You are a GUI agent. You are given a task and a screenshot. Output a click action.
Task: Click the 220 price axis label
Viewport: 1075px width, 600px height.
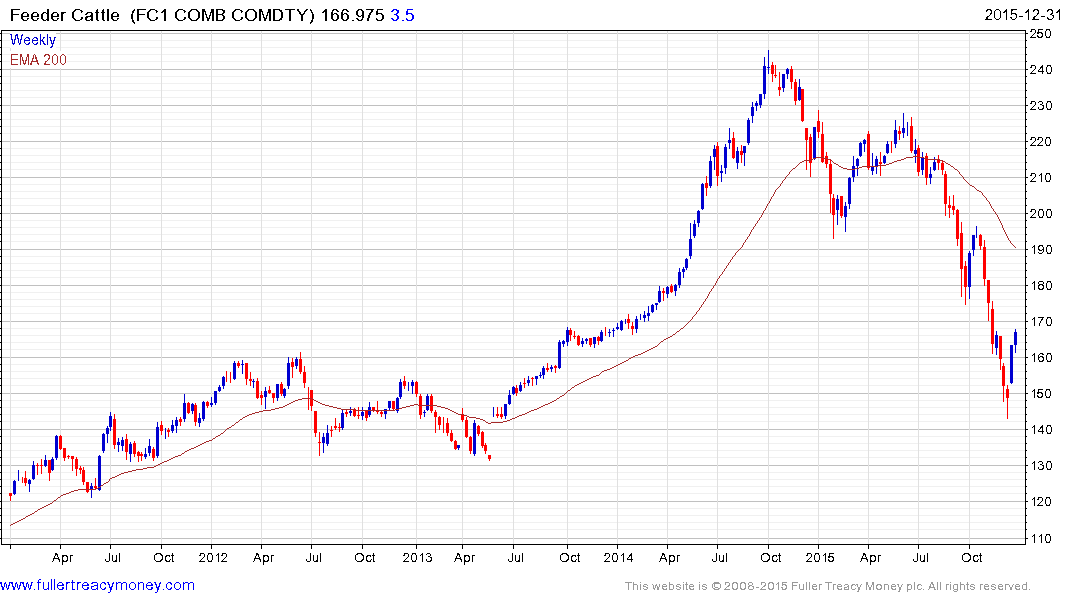coord(1041,141)
